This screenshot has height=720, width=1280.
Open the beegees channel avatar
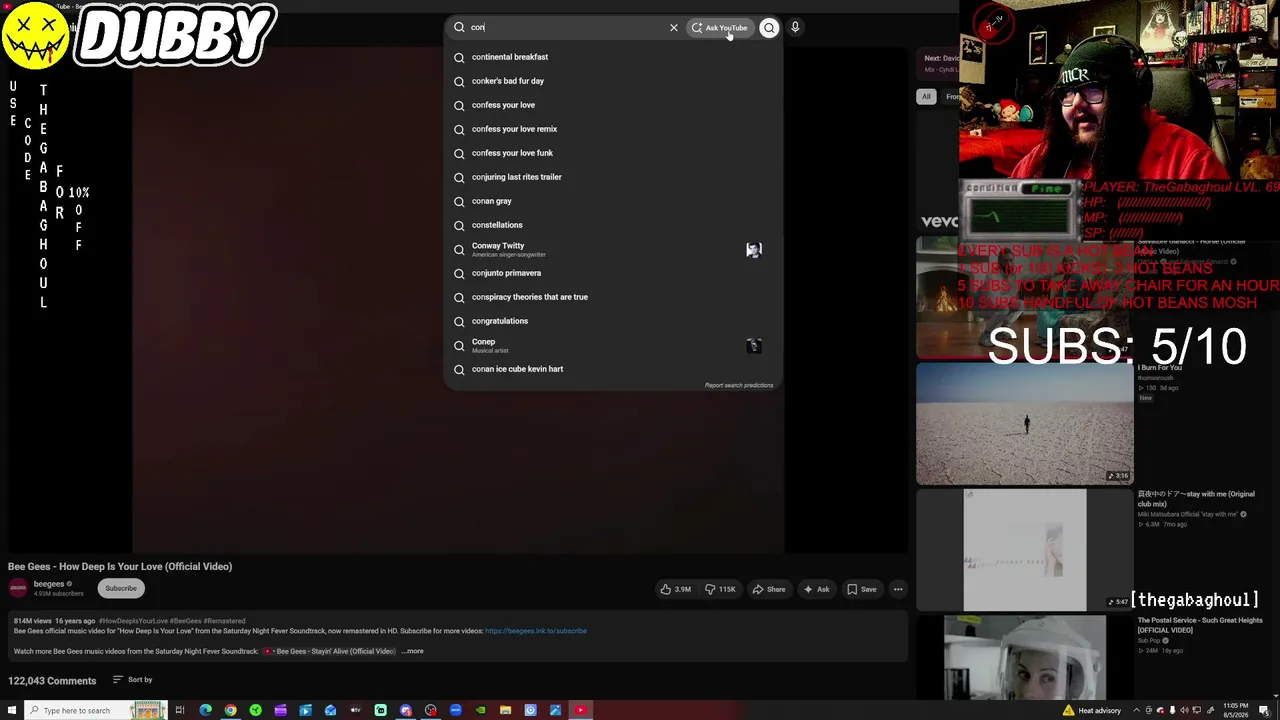[x=18, y=588]
